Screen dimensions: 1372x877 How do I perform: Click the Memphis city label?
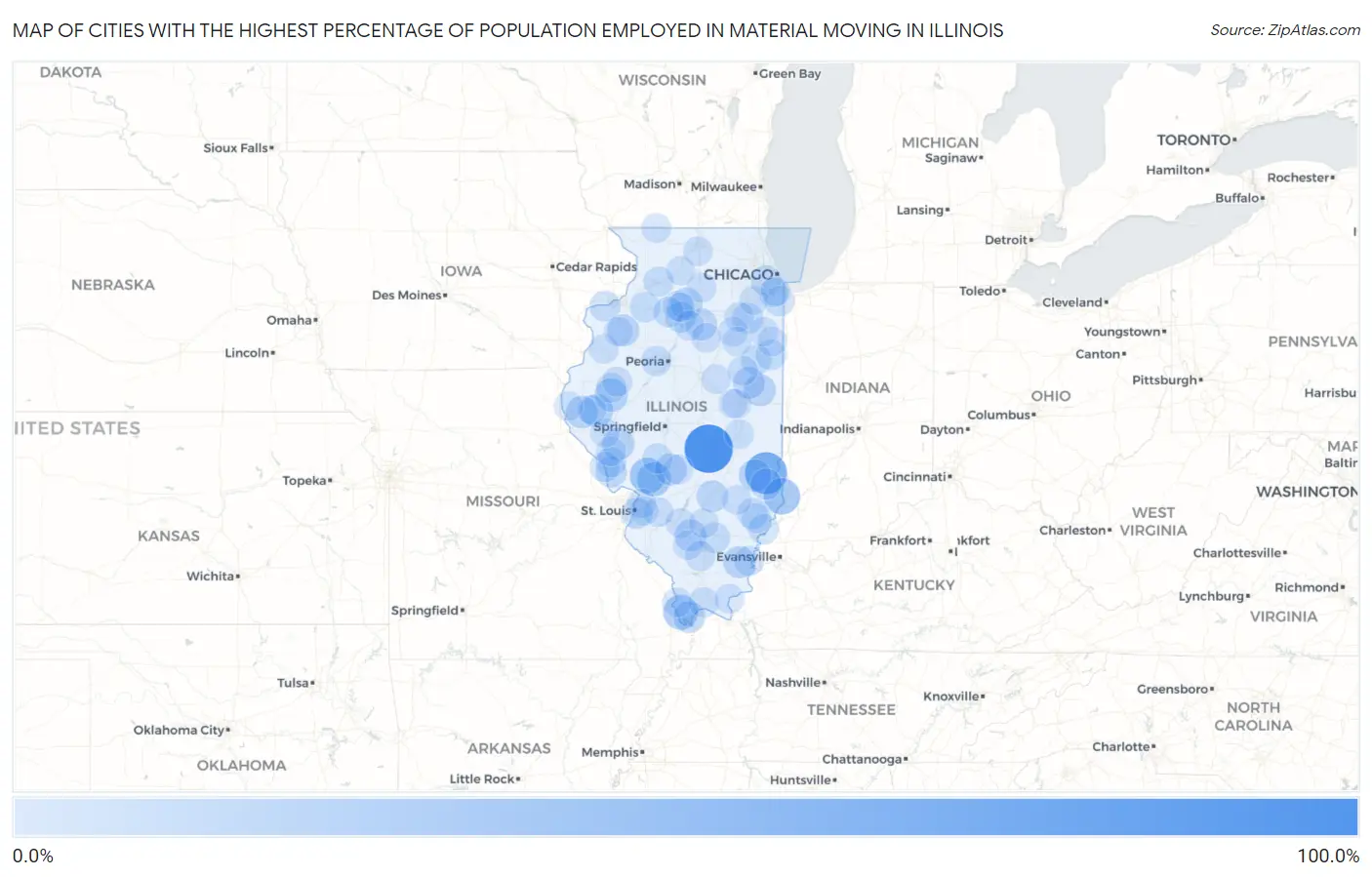(x=611, y=751)
